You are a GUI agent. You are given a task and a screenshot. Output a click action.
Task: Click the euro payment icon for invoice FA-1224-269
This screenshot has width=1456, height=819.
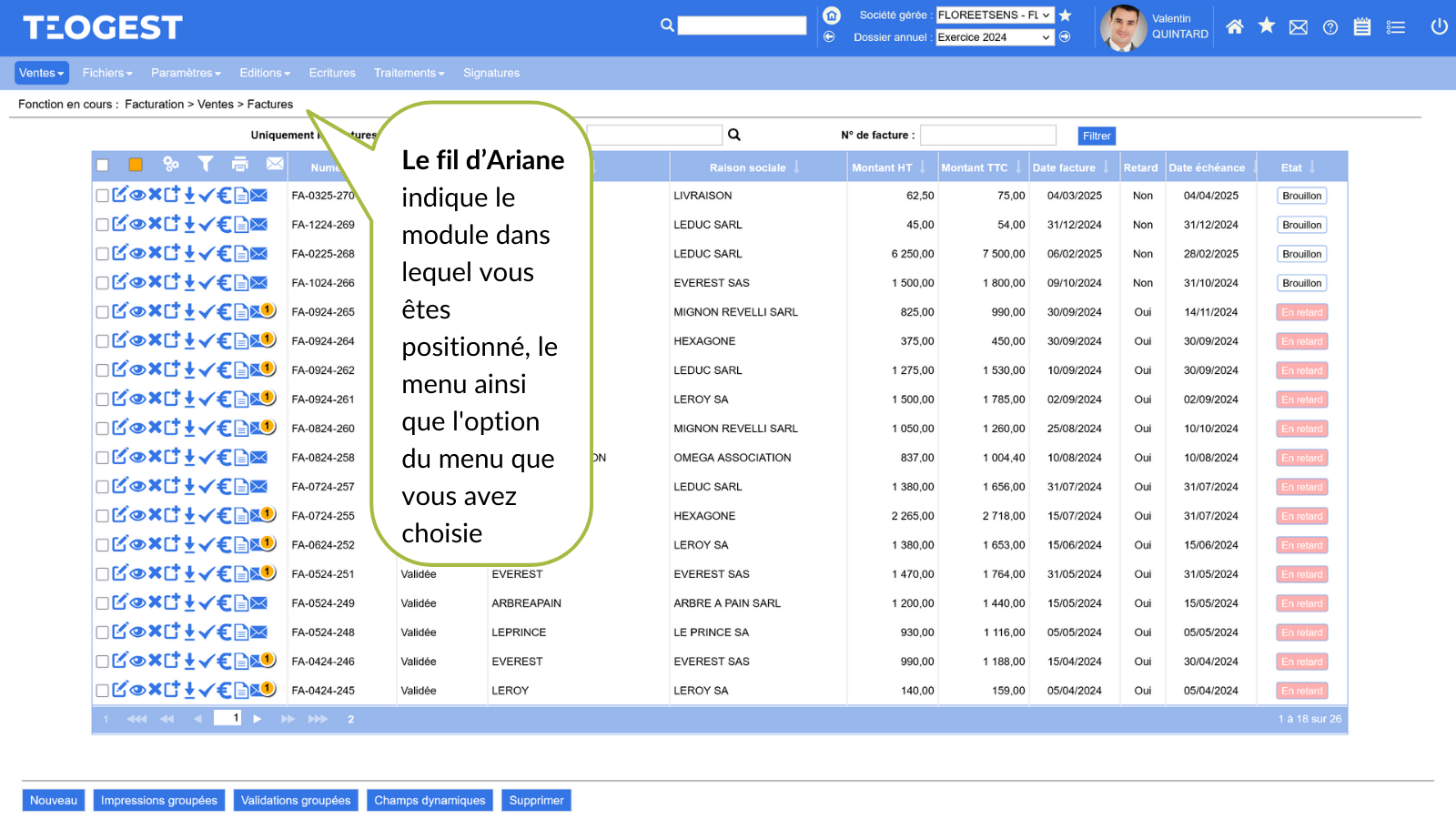tap(224, 225)
